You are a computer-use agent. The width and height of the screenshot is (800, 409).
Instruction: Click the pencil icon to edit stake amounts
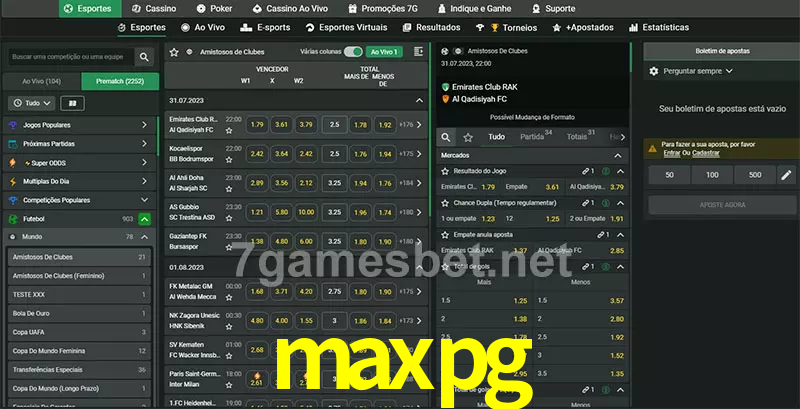click(x=785, y=175)
